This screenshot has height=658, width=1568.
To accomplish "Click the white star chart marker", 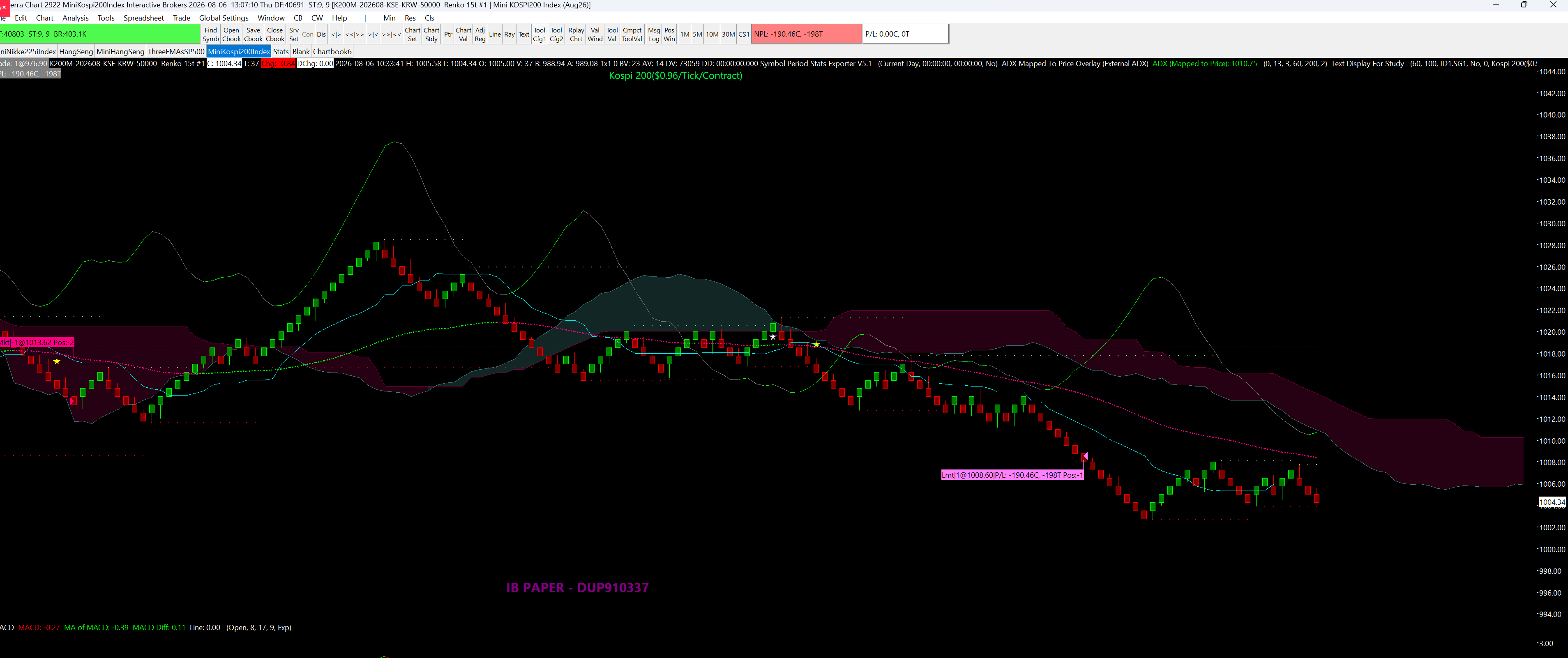I will coord(773,337).
